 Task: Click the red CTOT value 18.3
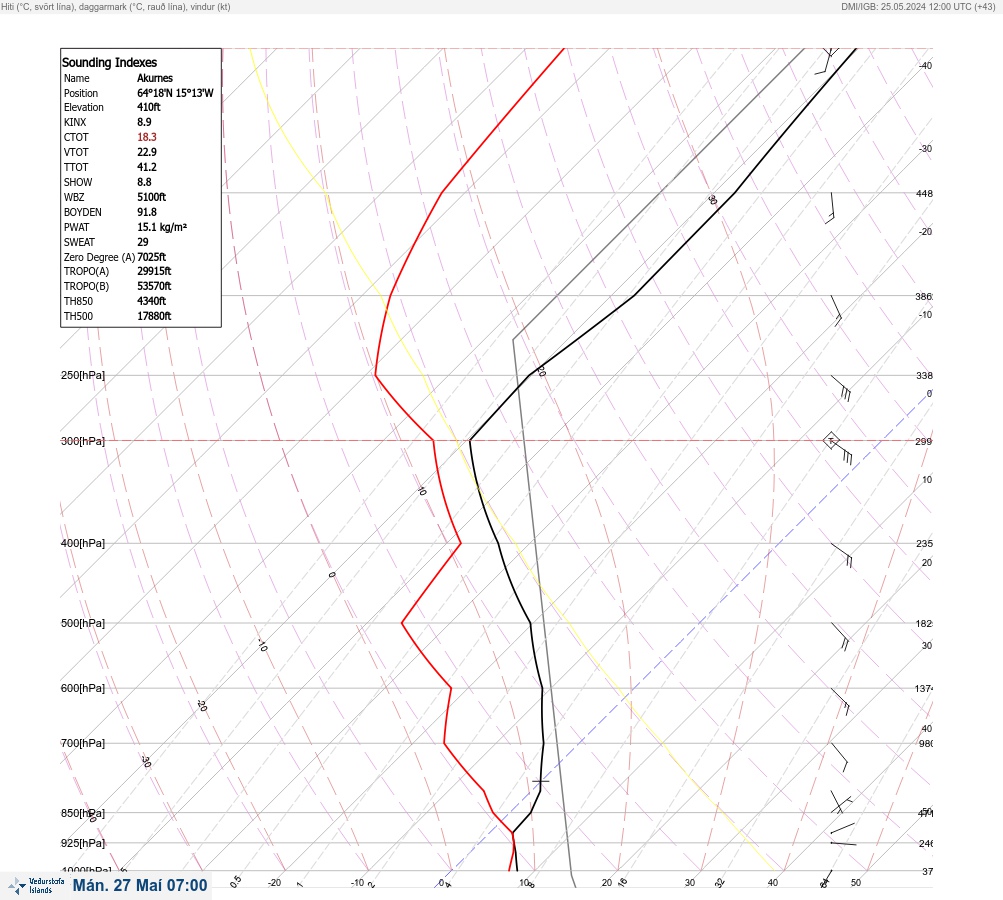click(x=147, y=137)
